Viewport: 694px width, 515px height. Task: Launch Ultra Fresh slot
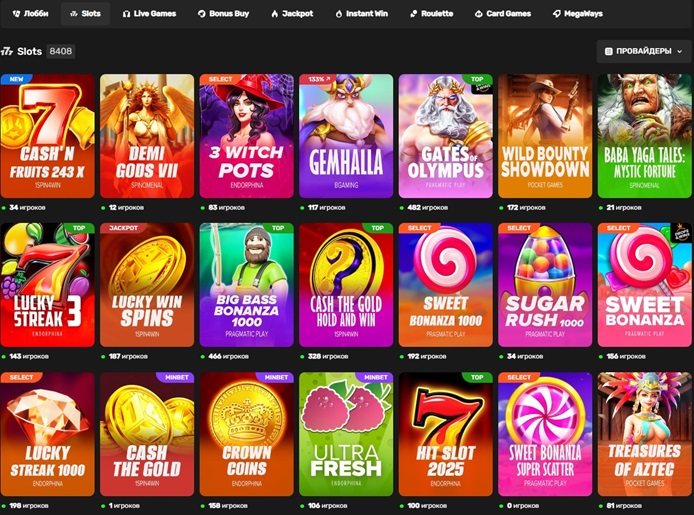tap(346, 434)
